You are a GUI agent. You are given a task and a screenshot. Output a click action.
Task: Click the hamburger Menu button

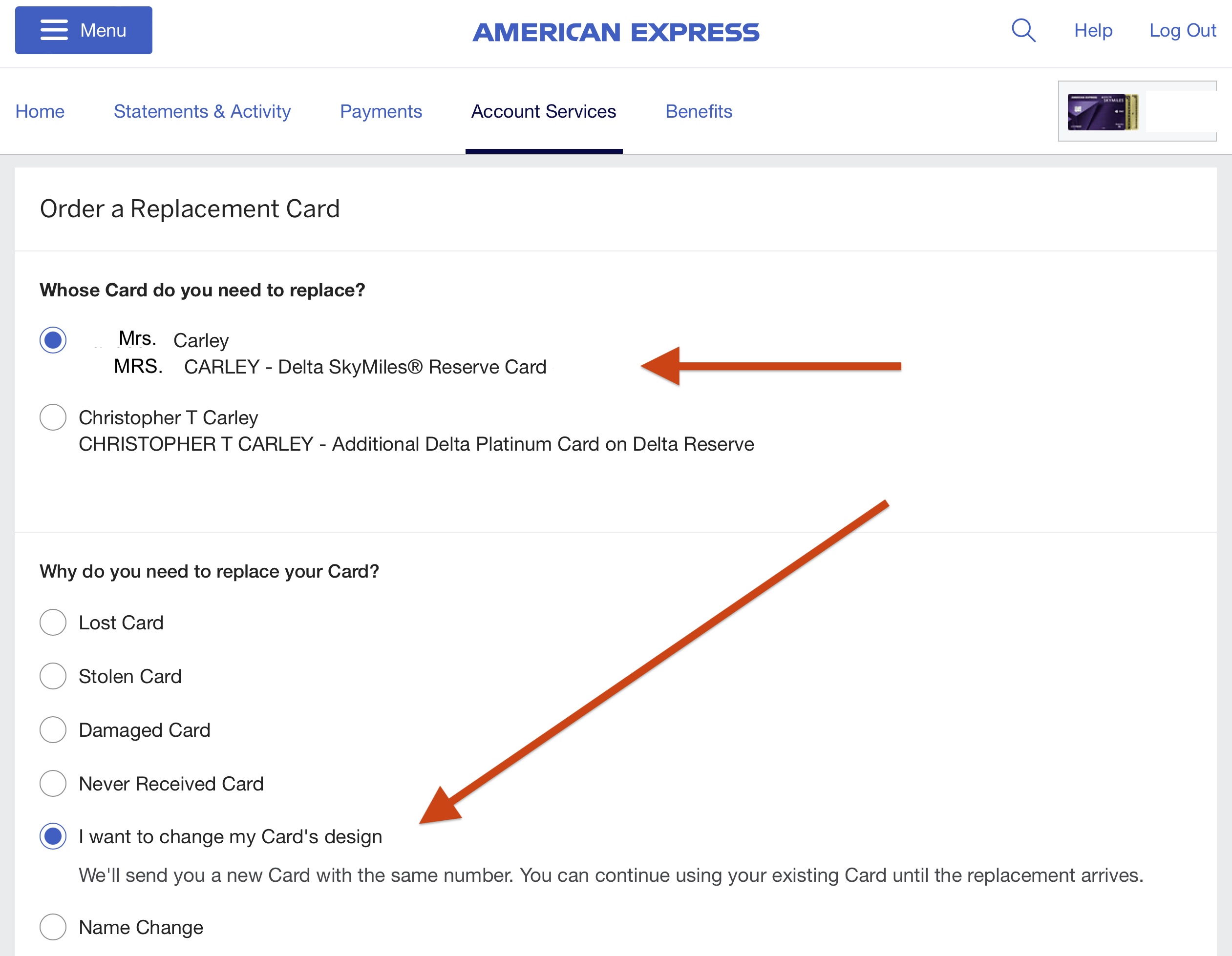(84, 30)
